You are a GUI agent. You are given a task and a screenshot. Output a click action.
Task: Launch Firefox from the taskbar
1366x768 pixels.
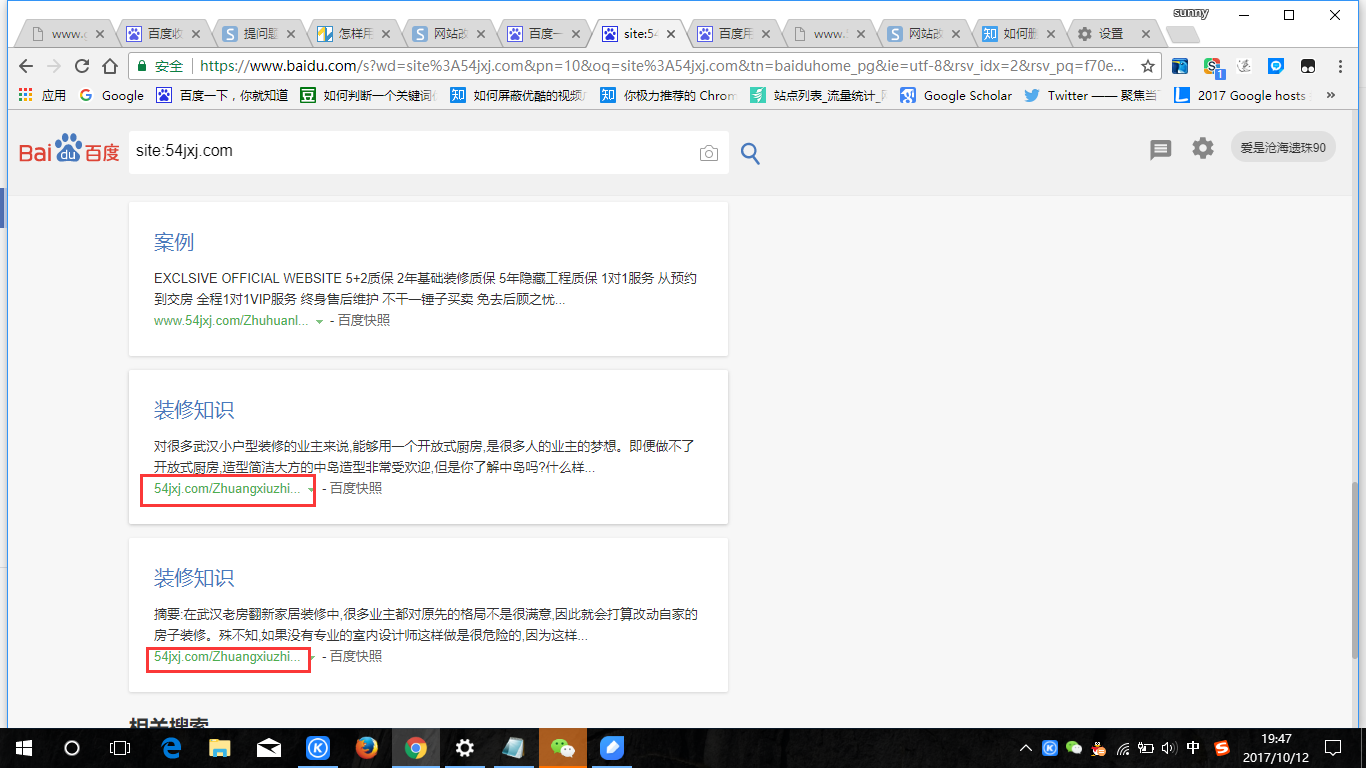[367, 747]
